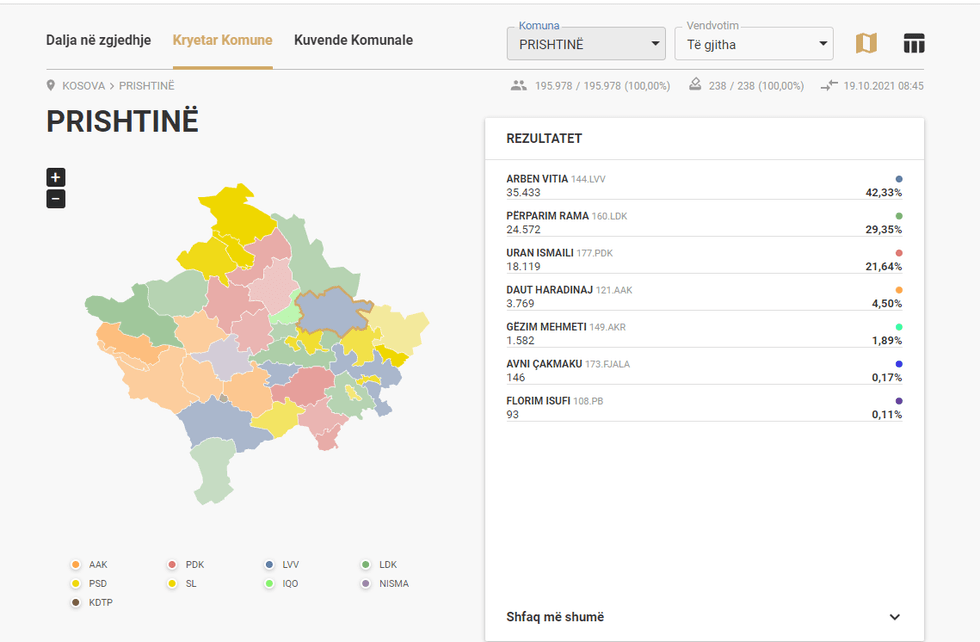Screen dimensions: 980x642
Task: Click the LVV legend color dot
Action: coord(270,565)
